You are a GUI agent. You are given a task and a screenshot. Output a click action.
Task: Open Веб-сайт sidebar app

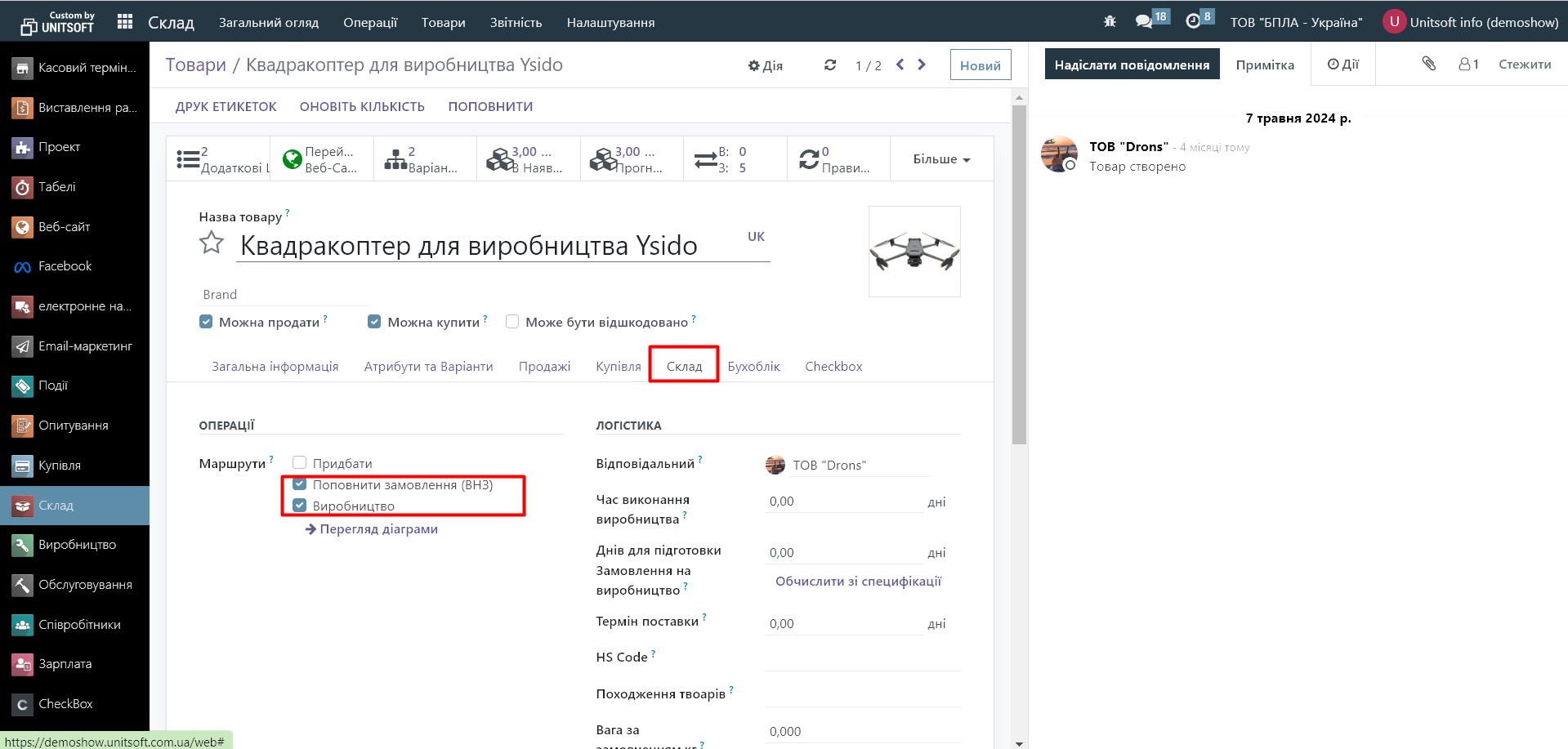74,227
